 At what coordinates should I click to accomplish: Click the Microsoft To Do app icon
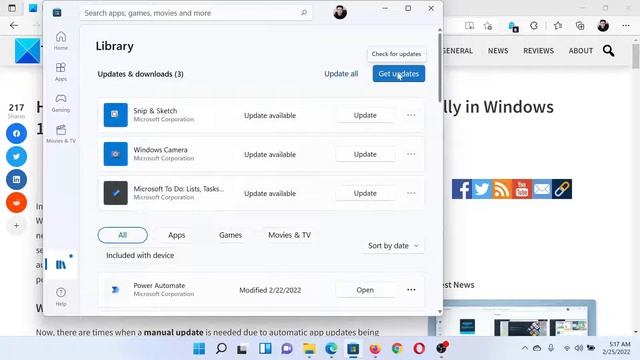[116, 193]
